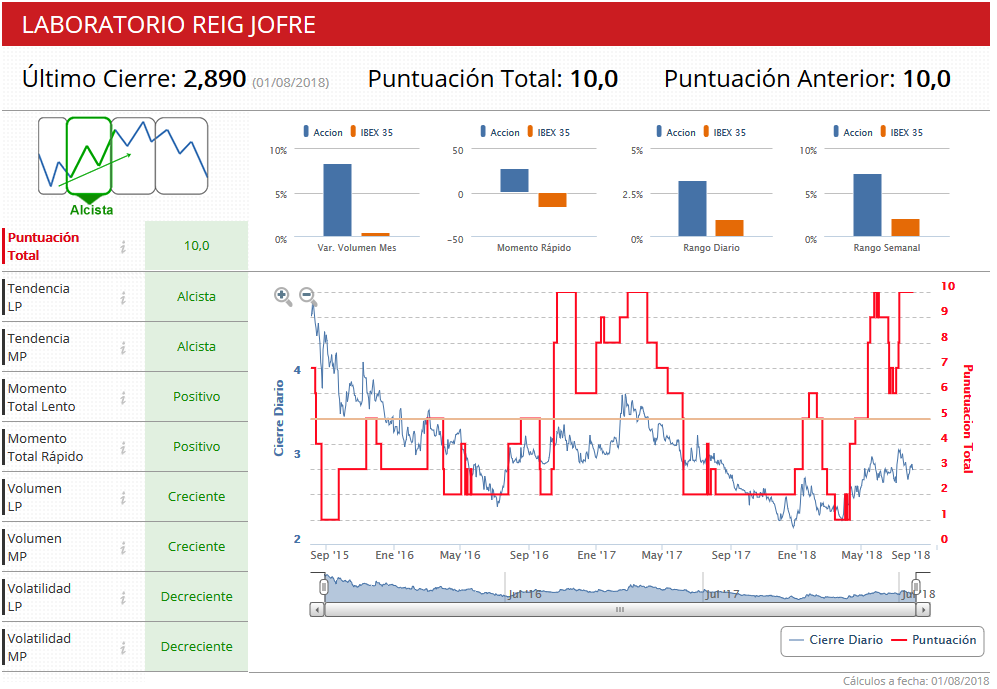Screen dimensions: 997x689
Task: Click the navigator horizontal scrollbar thumb
Action: point(620,610)
